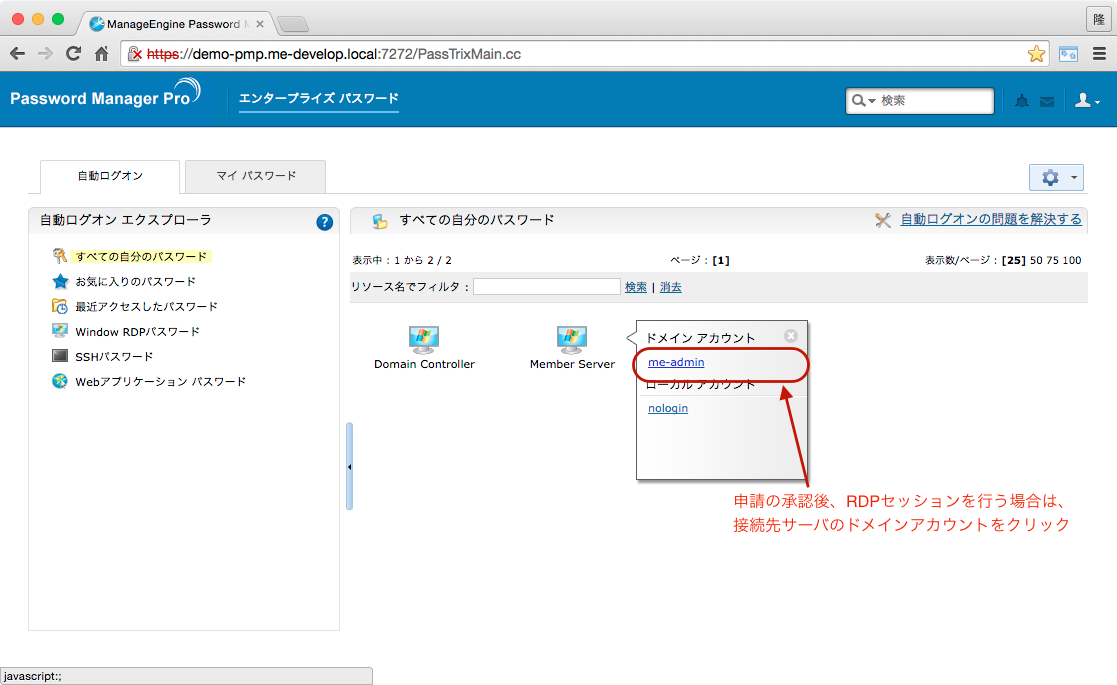Go to browser home icon
1117x685 pixels.
[x=101, y=53]
